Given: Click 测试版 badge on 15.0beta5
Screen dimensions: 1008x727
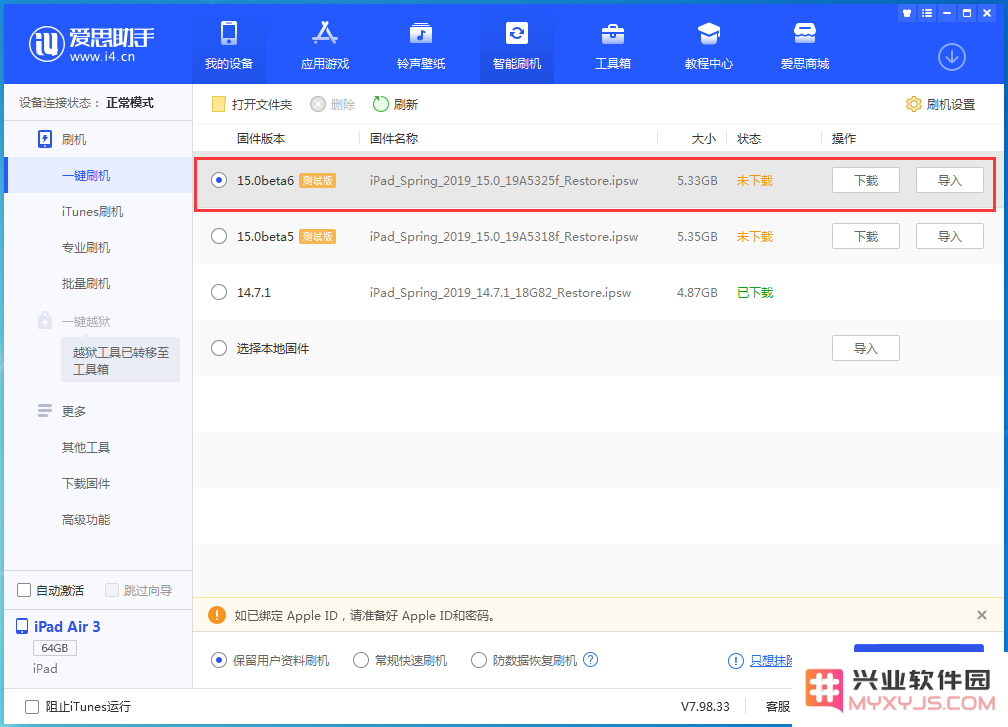Looking at the screenshot, I should 318,237.
